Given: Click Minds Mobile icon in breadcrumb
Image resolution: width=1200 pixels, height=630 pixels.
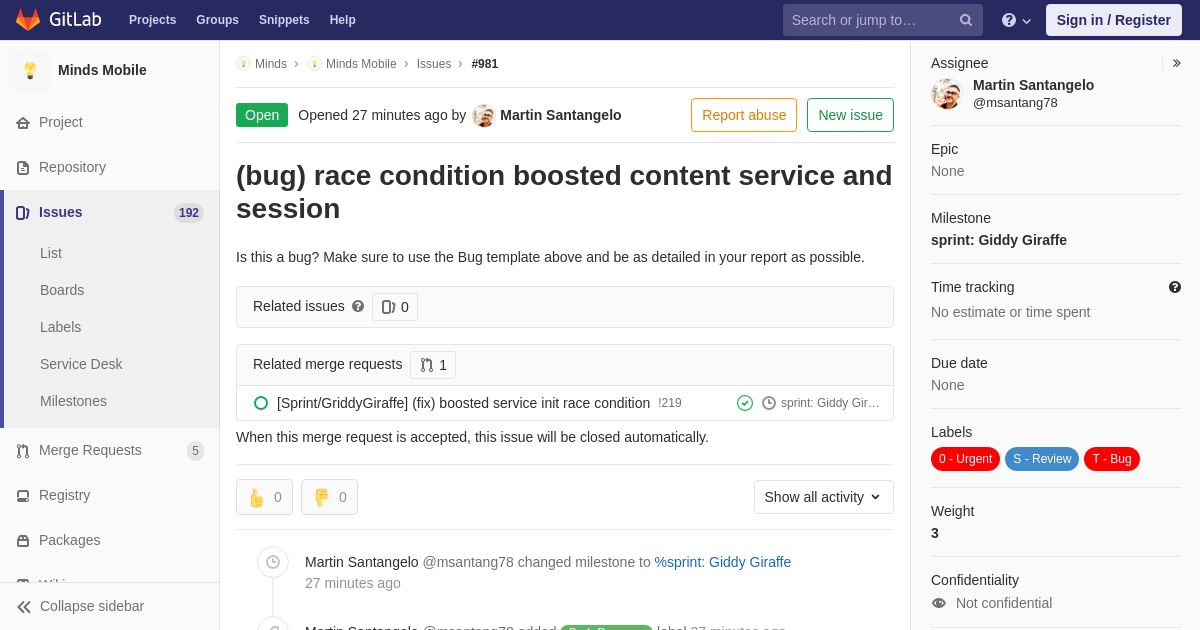Looking at the screenshot, I should click(314, 64).
